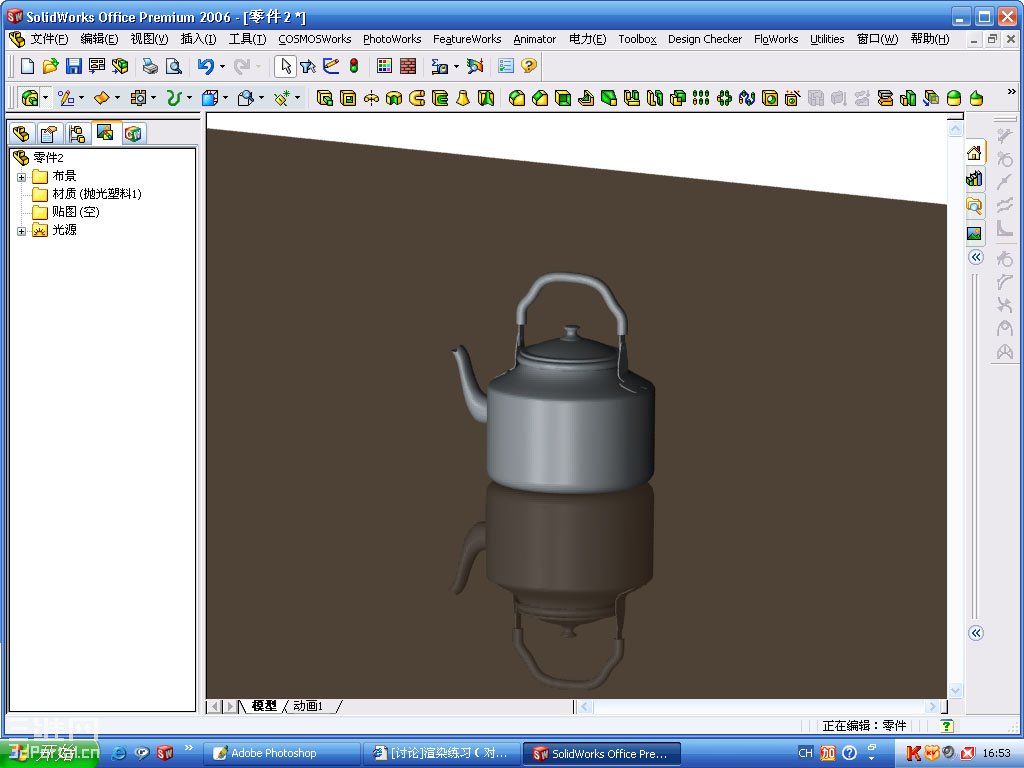Expand the 光源 folder node
The image size is (1024, 768).
point(22,231)
